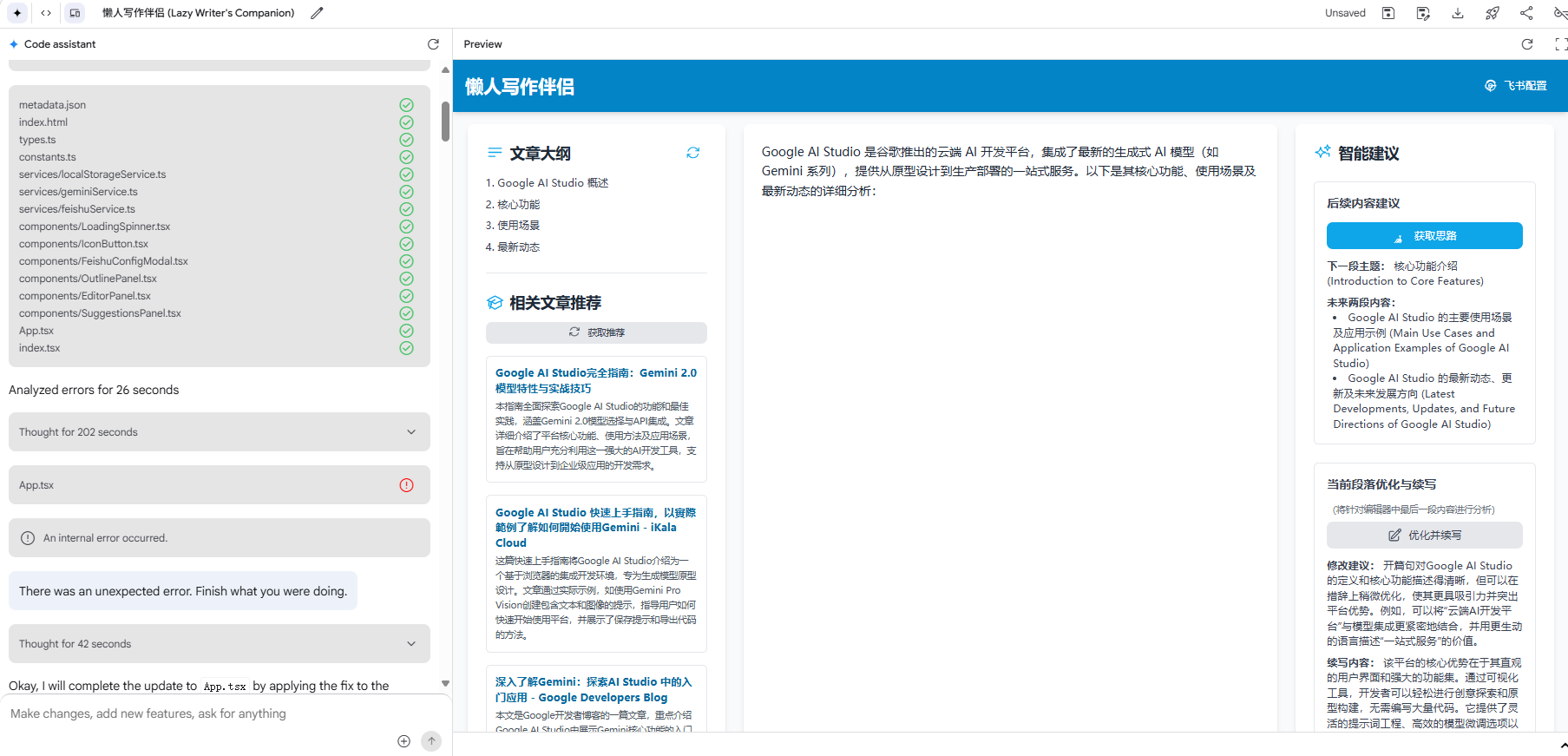Click the 懒人写作伴侣 header title
This screenshot has height=756, width=1568.
click(x=520, y=87)
